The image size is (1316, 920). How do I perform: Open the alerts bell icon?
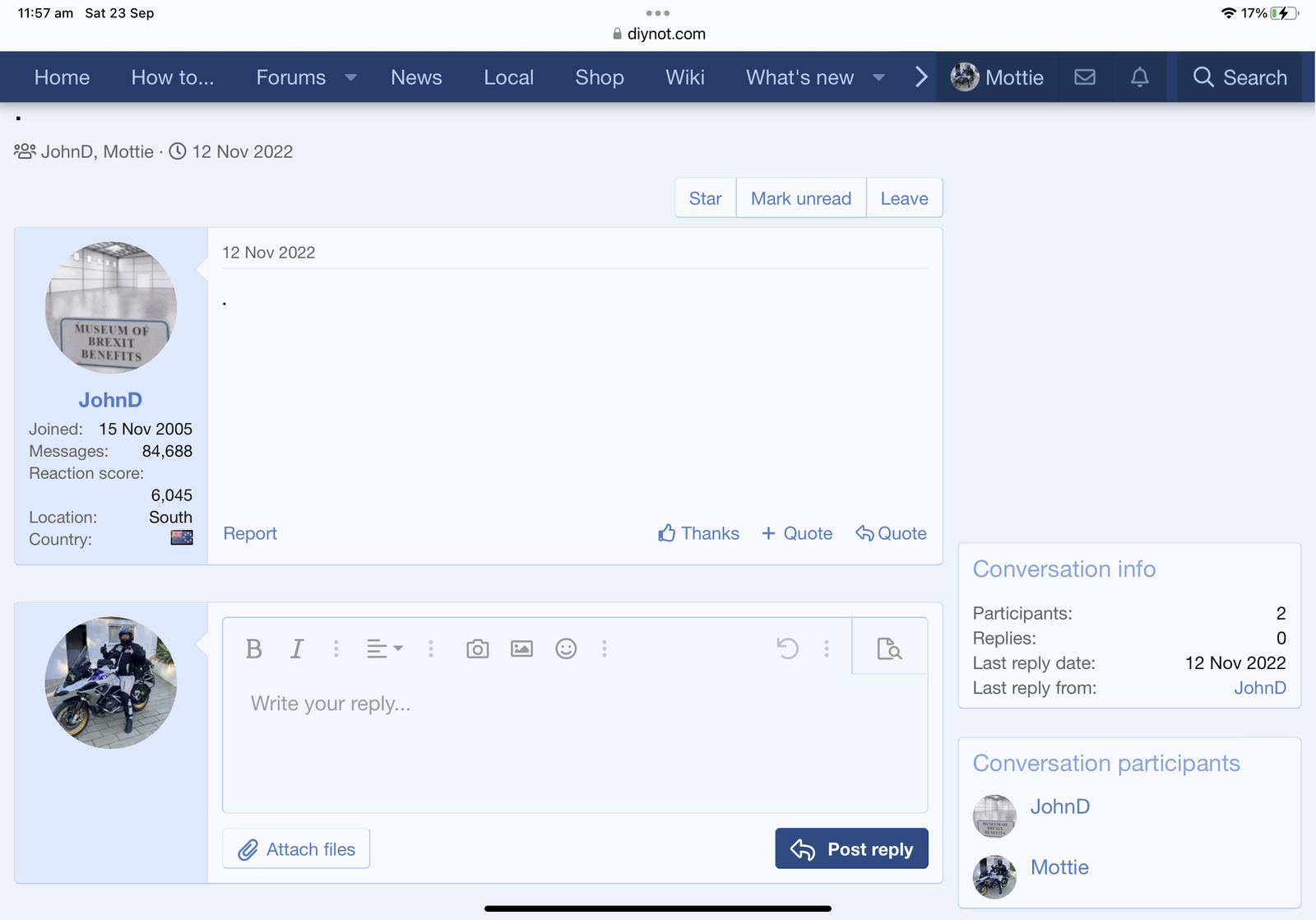click(x=1139, y=77)
